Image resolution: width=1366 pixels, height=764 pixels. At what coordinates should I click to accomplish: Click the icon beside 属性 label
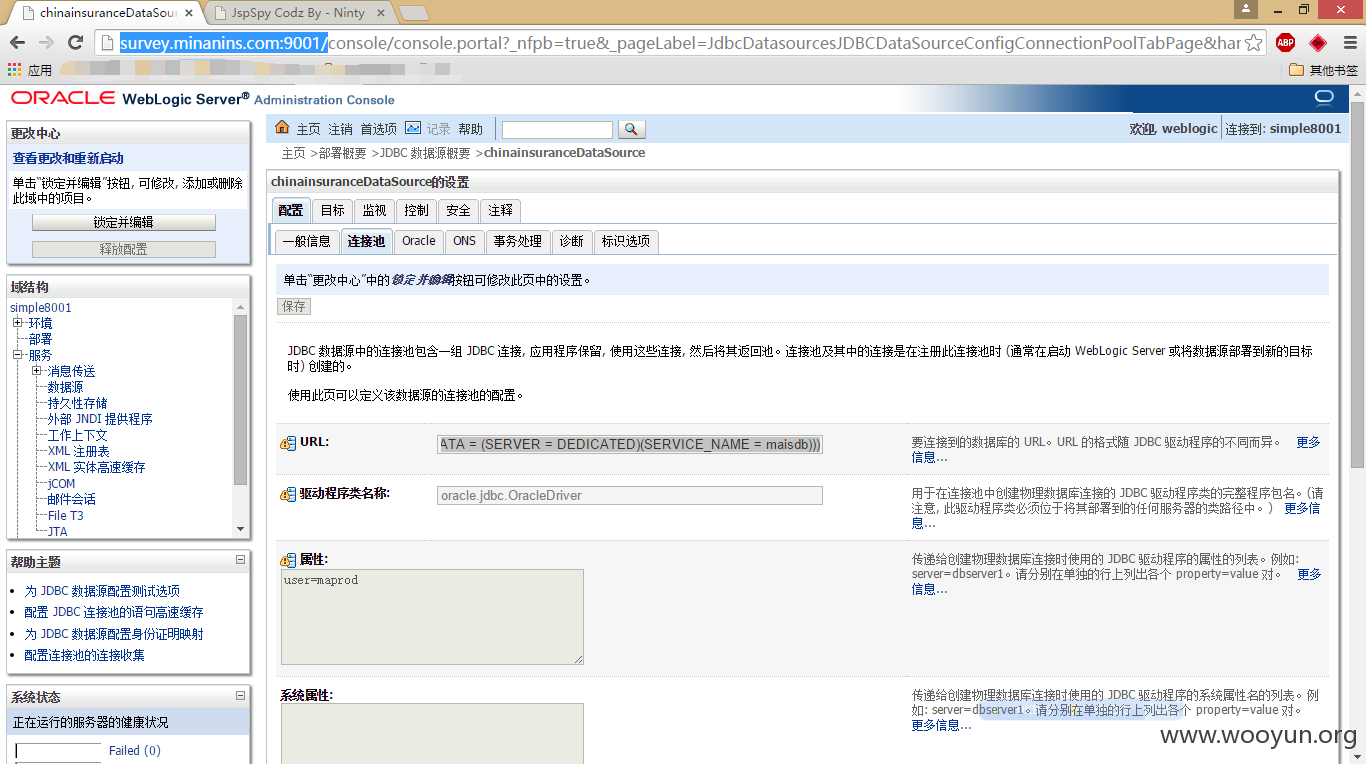coord(288,560)
